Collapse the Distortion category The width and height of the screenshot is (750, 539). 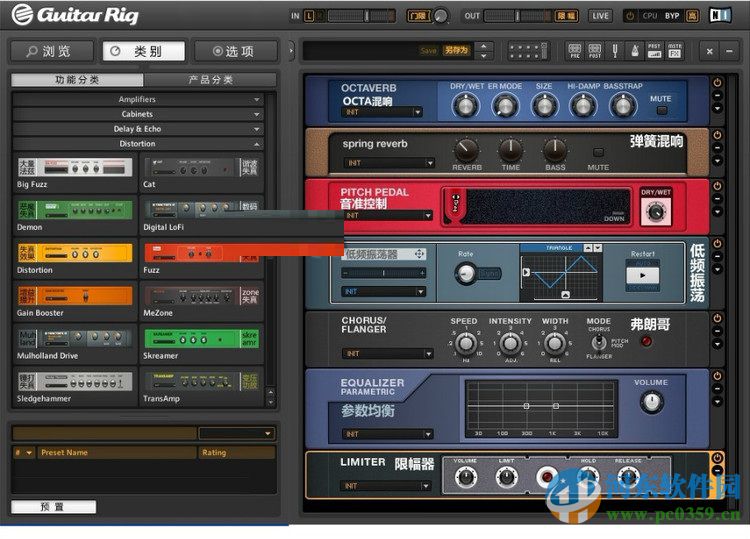(x=139, y=143)
